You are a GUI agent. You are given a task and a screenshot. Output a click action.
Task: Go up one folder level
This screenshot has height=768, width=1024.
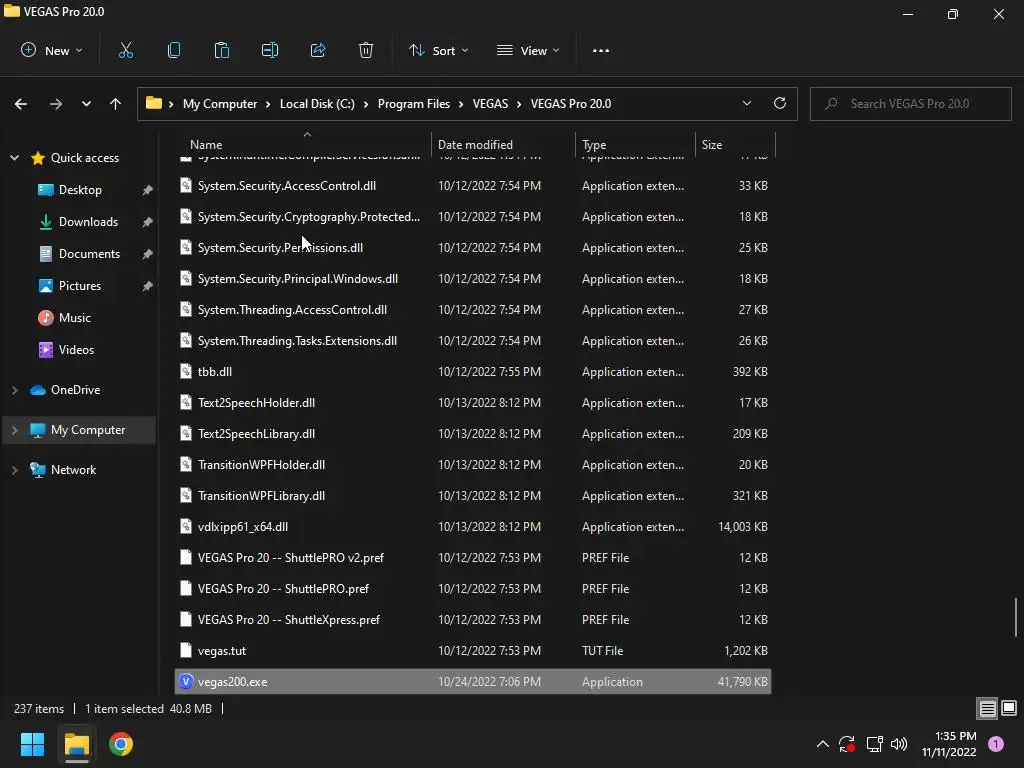tap(116, 104)
